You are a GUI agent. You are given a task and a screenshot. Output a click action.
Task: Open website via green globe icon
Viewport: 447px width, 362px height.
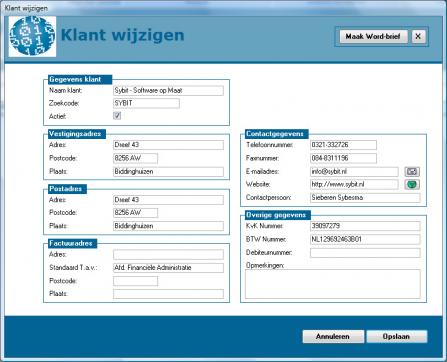[x=412, y=184]
